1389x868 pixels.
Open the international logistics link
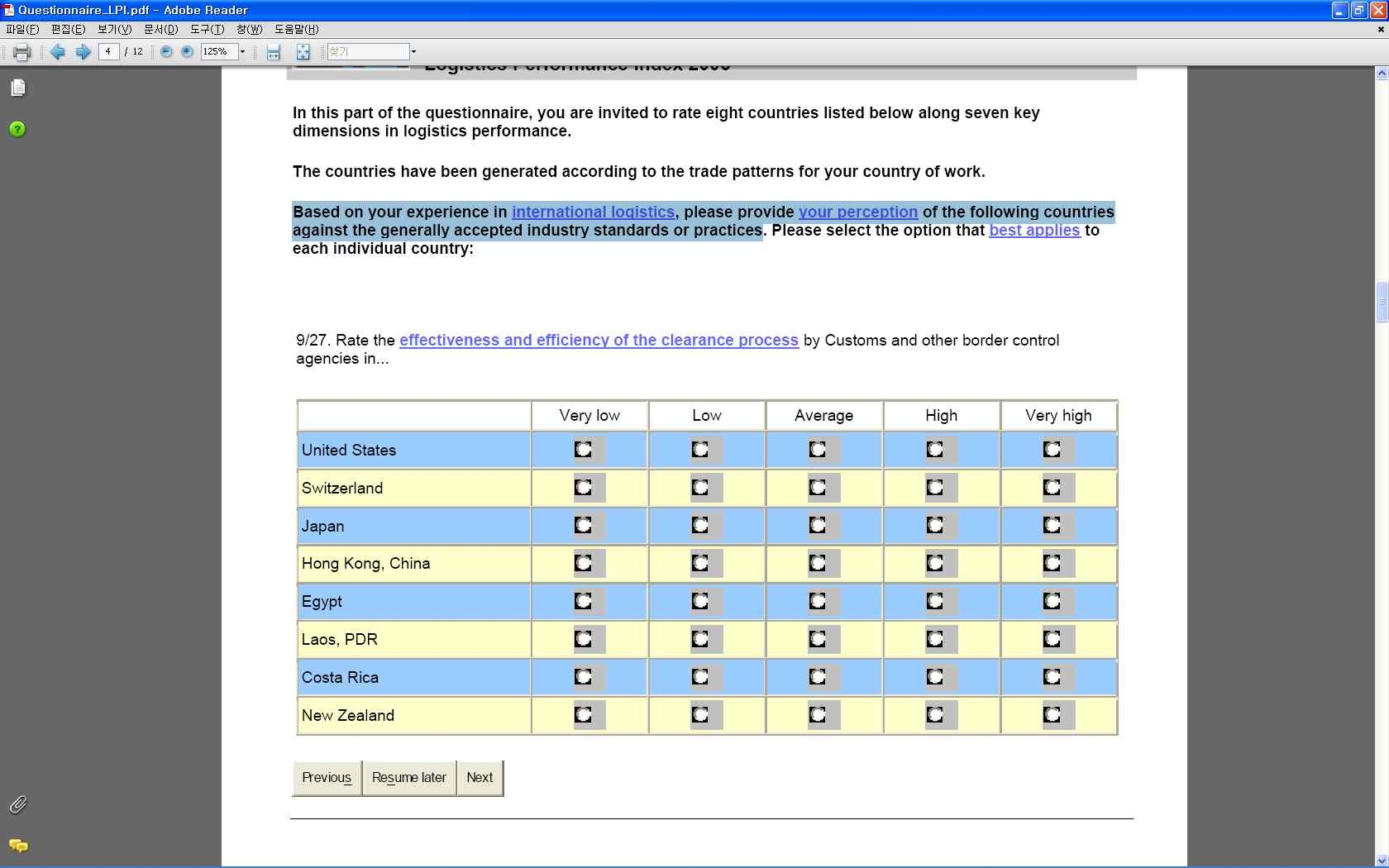click(593, 212)
